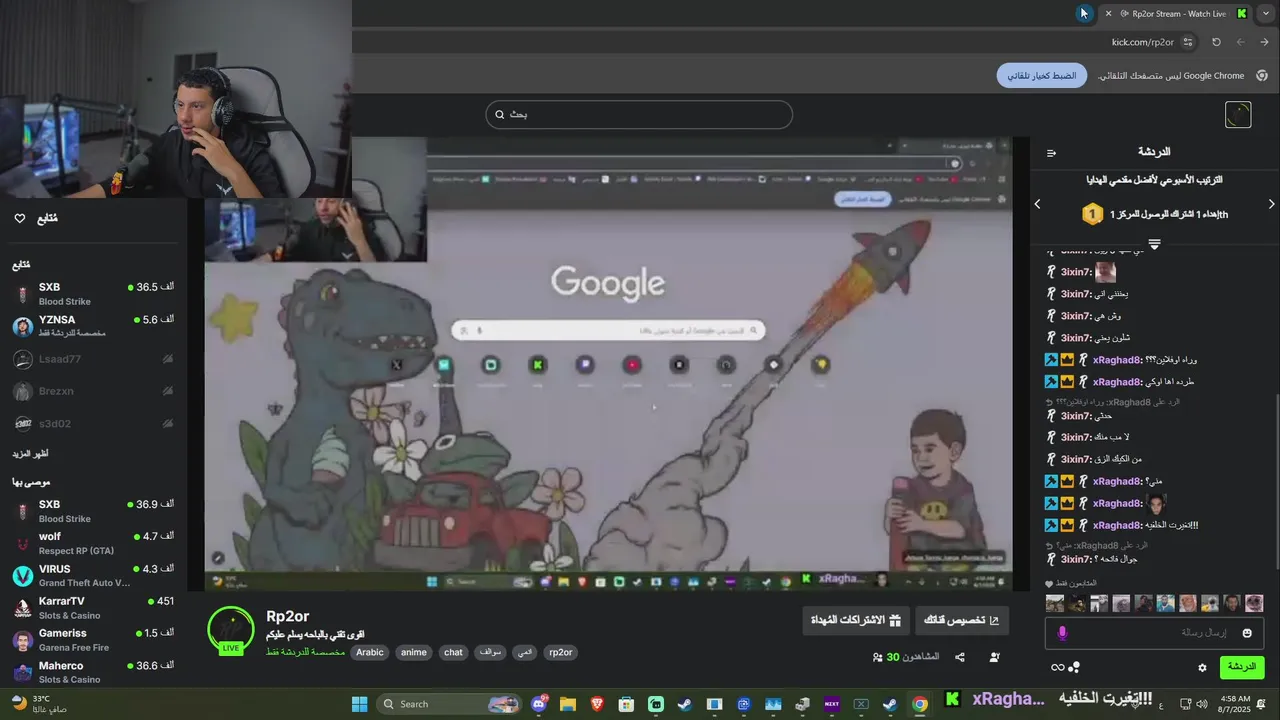The width and height of the screenshot is (1280, 720).
Task: Open chat settings gear icon
Action: click(x=1202, y=667)
